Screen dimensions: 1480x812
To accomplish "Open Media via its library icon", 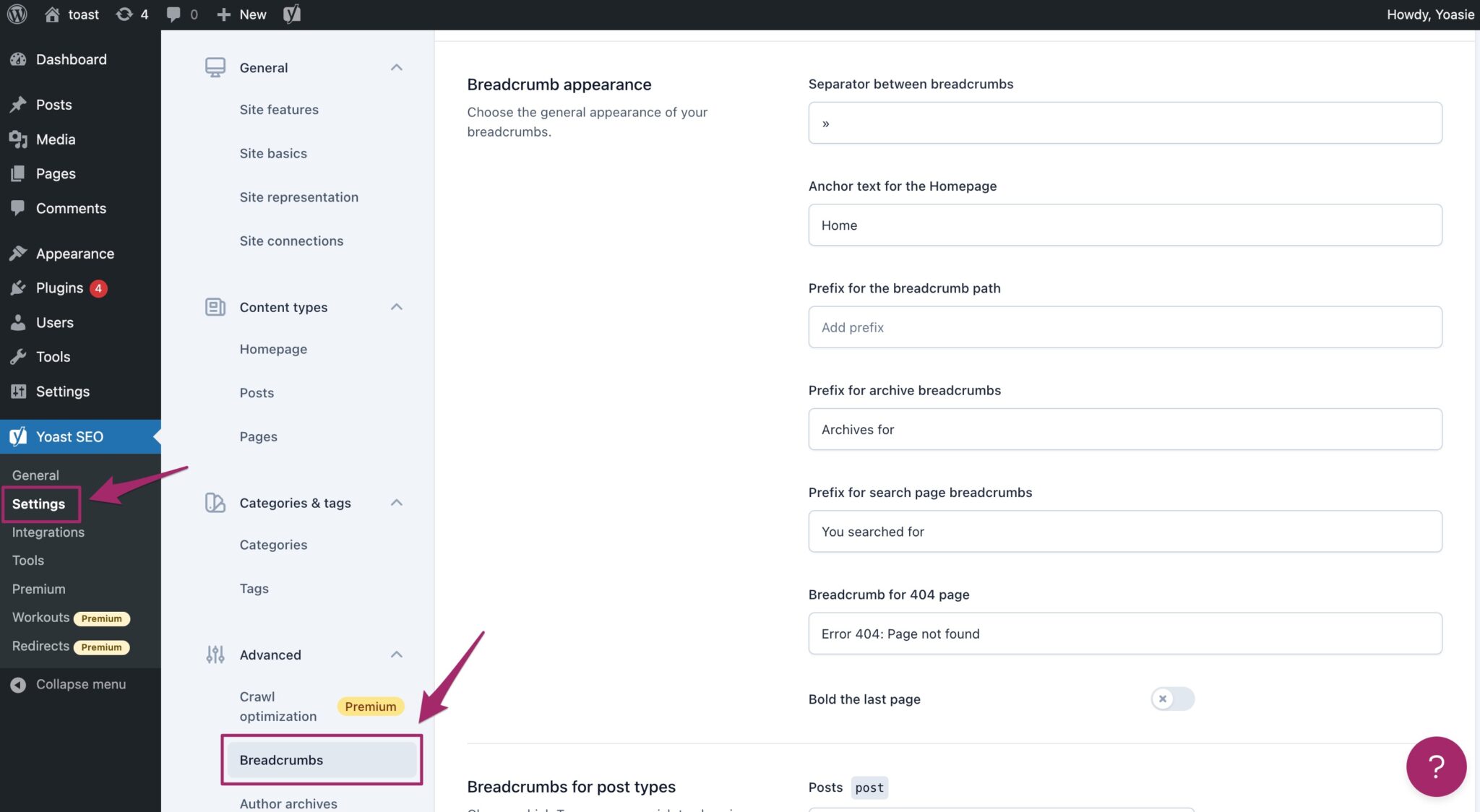I will click(x=18, y=139).
